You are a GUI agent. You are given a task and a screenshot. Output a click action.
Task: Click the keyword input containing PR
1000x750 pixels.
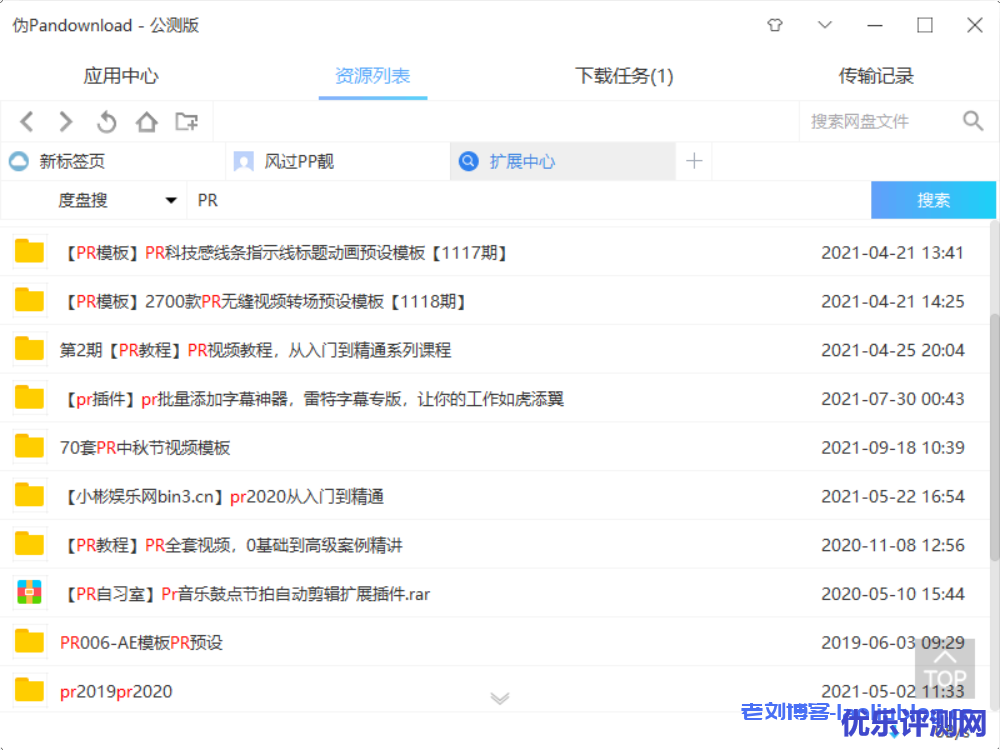[x=529, y=200]
